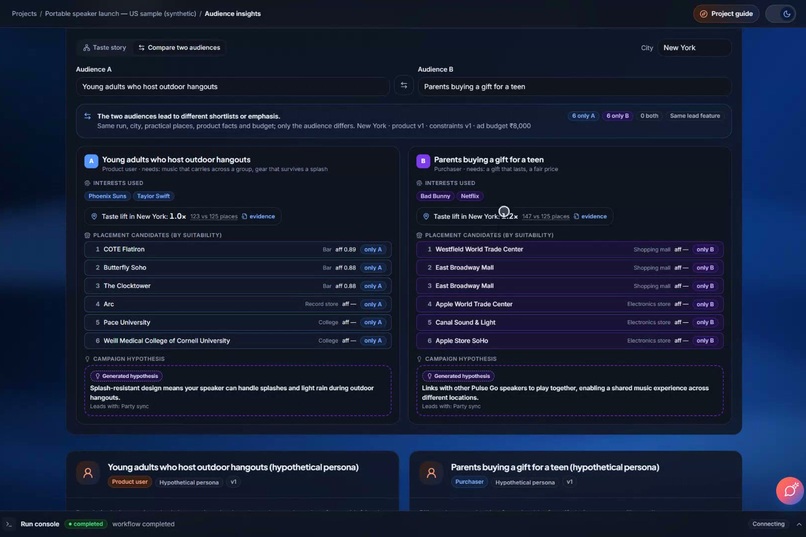The height and width of the screenshot is (537, 806).
Task: Click Campaign Hypothesis lightbulb icon in Audience B
Action: [419, 359]
